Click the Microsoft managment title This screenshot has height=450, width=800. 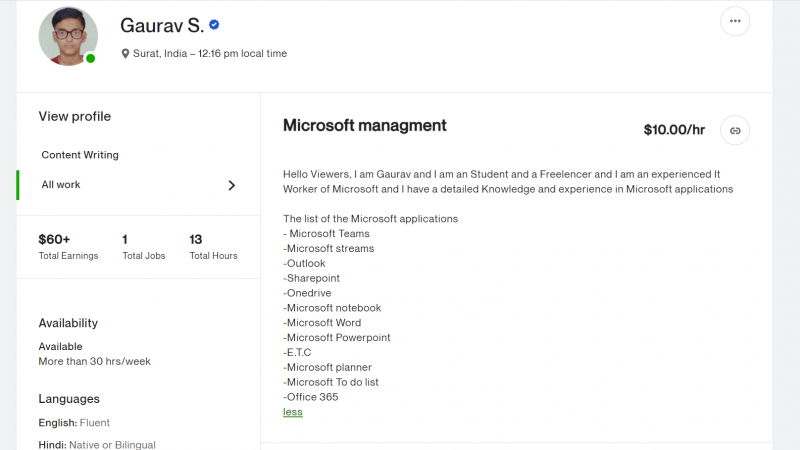[x=365, y=126]
